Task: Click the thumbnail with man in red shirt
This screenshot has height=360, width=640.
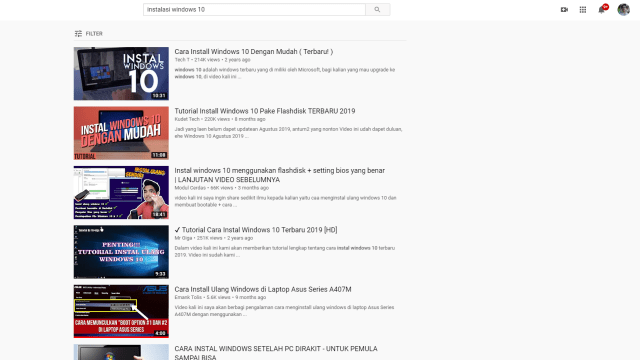Action: [121, 192]
